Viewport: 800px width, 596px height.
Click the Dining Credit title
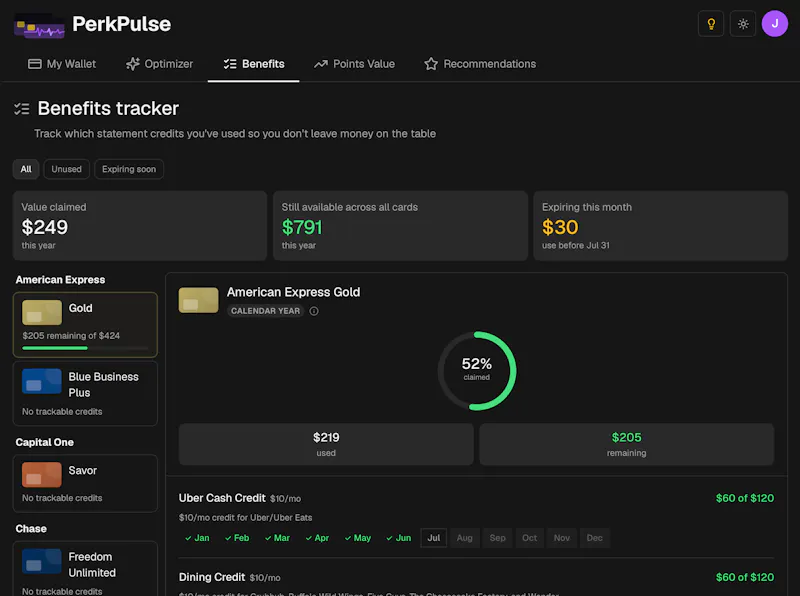(x=212, y=577)
